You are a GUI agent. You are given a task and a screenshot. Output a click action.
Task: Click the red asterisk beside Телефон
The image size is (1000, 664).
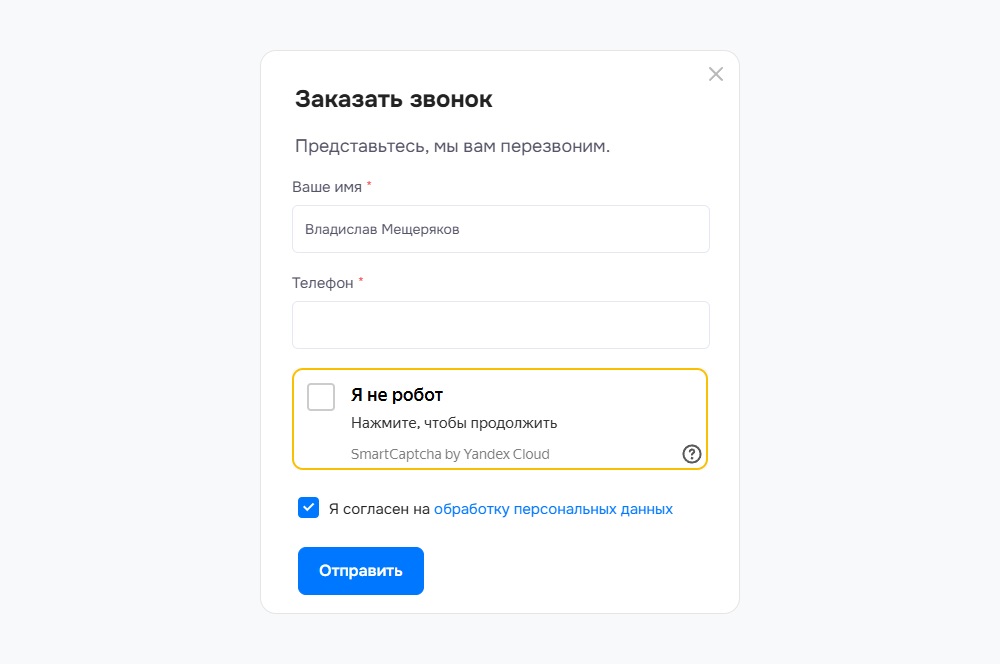360,279
